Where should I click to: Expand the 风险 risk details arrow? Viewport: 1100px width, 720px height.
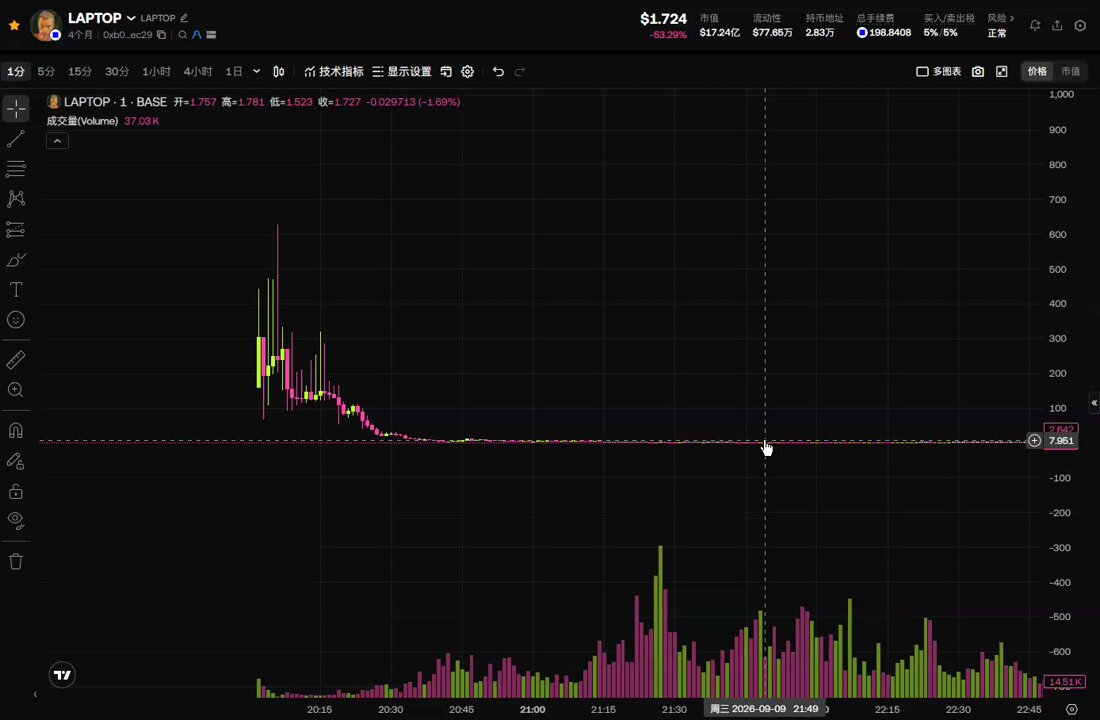coord(1012,18)
